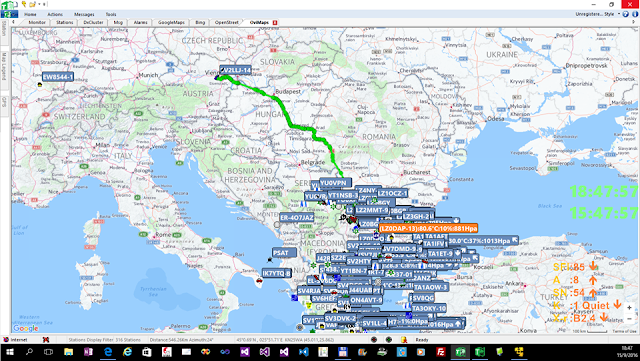Click the key icon in quick access toolbar

24,4
